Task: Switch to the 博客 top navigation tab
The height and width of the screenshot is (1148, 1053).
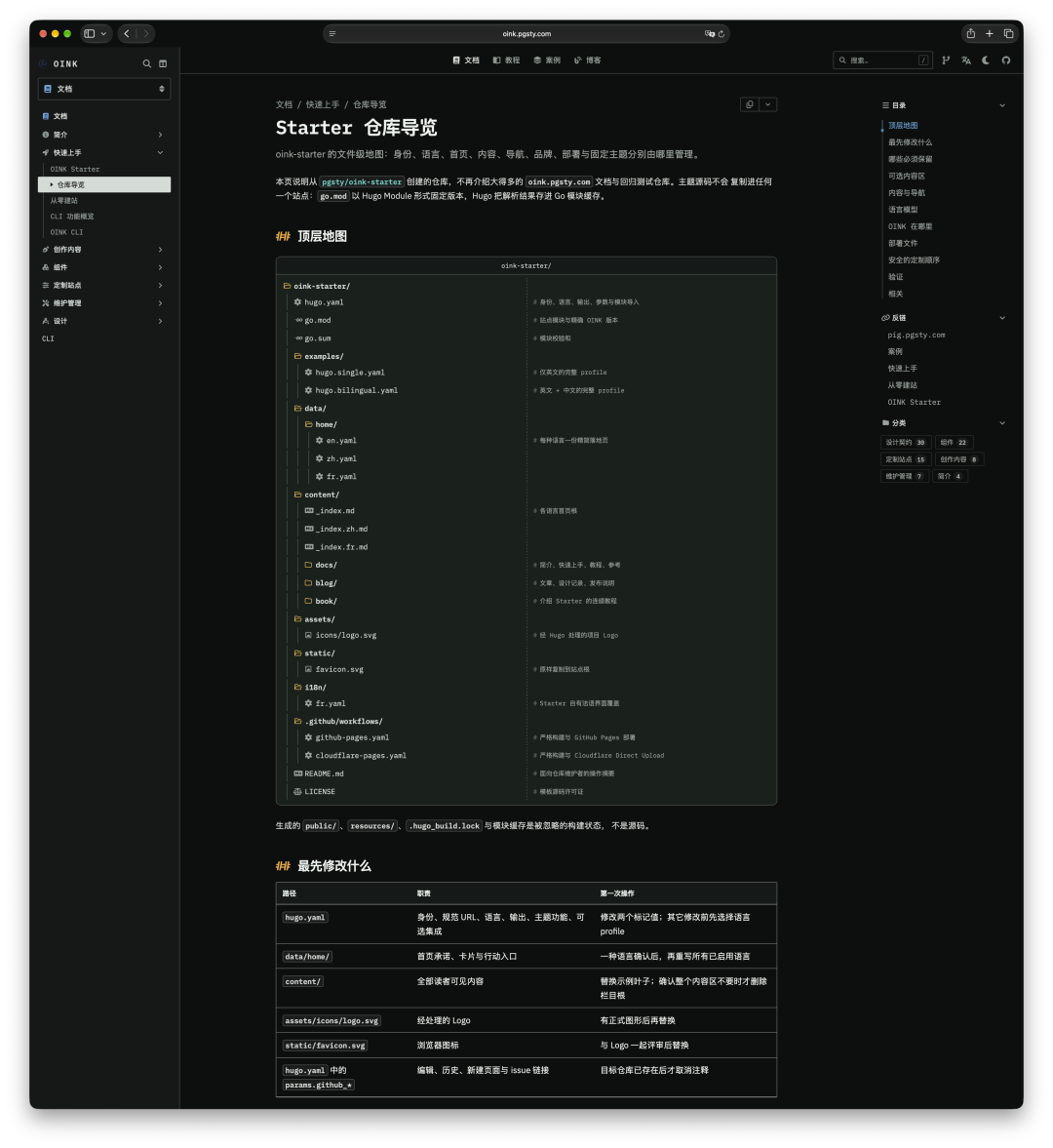Action: click(588, 60)
